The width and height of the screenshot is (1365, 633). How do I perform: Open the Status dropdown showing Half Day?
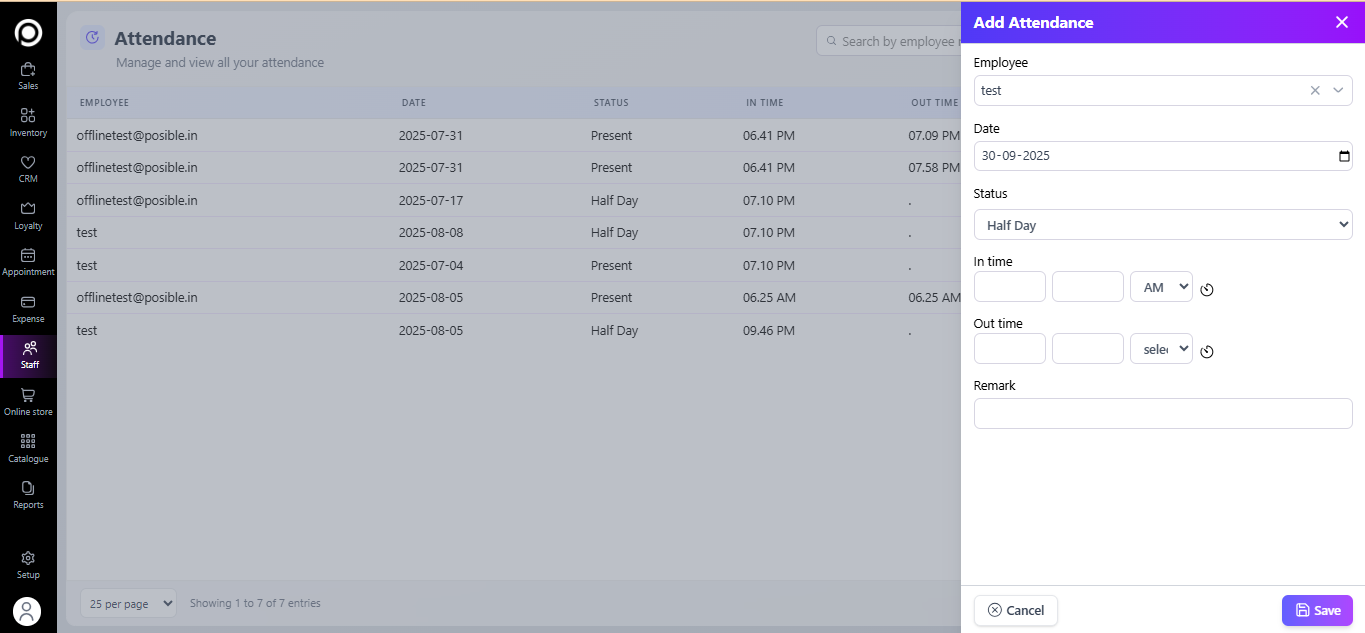click(x=1162, y=225)
